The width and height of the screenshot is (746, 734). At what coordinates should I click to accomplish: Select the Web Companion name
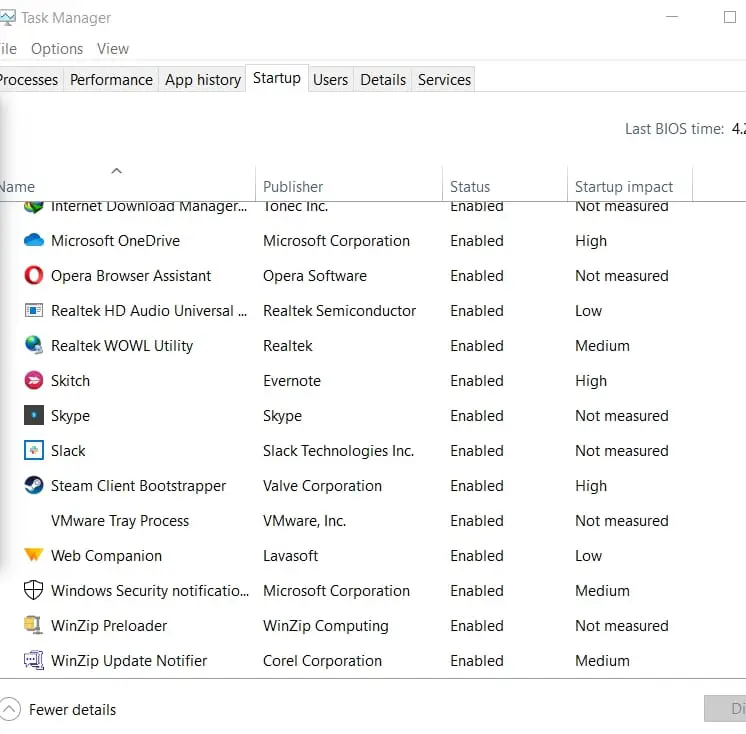pyautogui.click(x=107, y=556)
